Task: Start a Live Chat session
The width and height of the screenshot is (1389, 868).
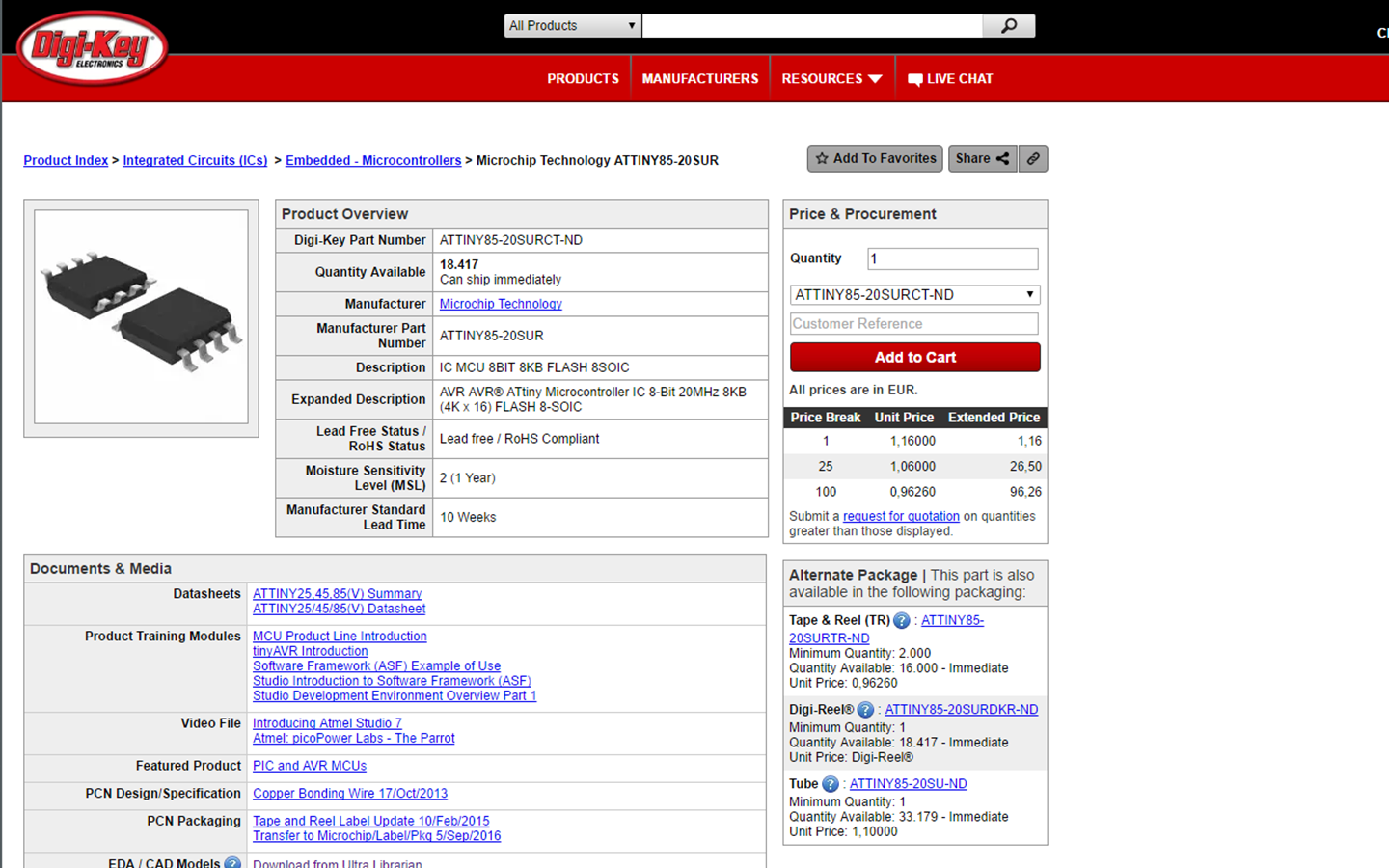Action: [x=950, y=79]
